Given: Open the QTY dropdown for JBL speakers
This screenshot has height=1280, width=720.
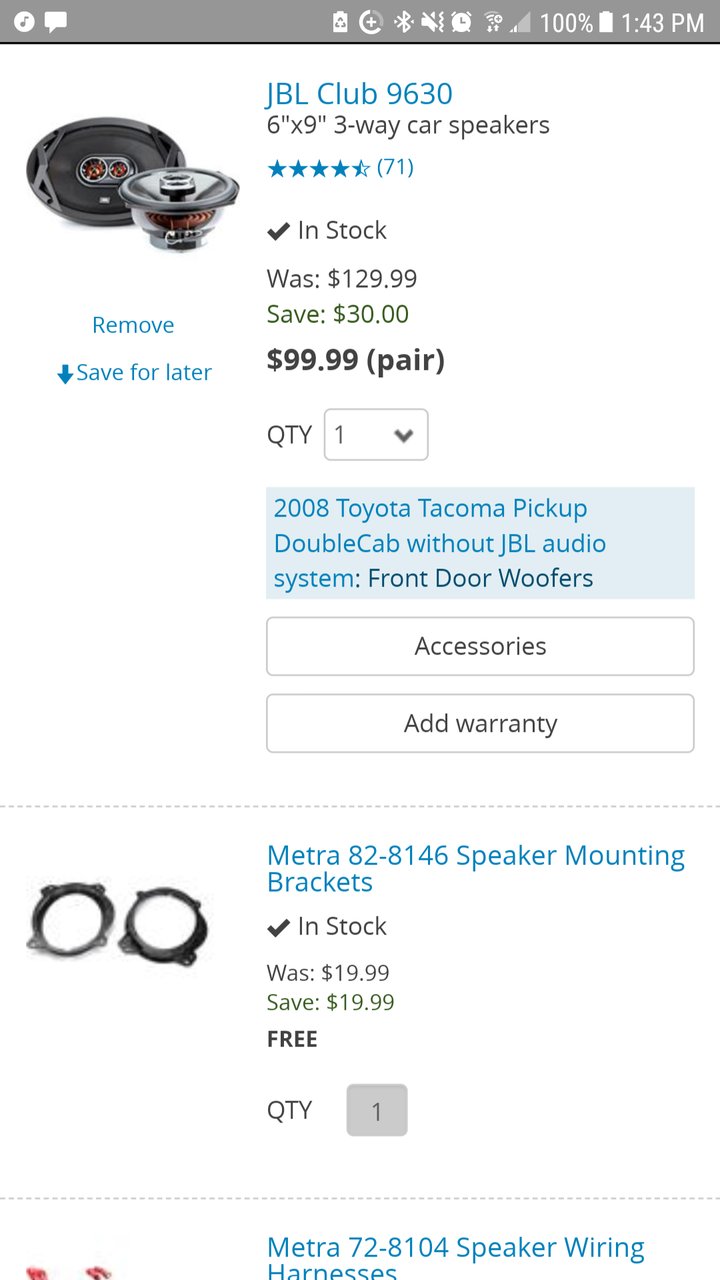Looking at the screenshot, I should pyautogui.click(x=376, y=435).
